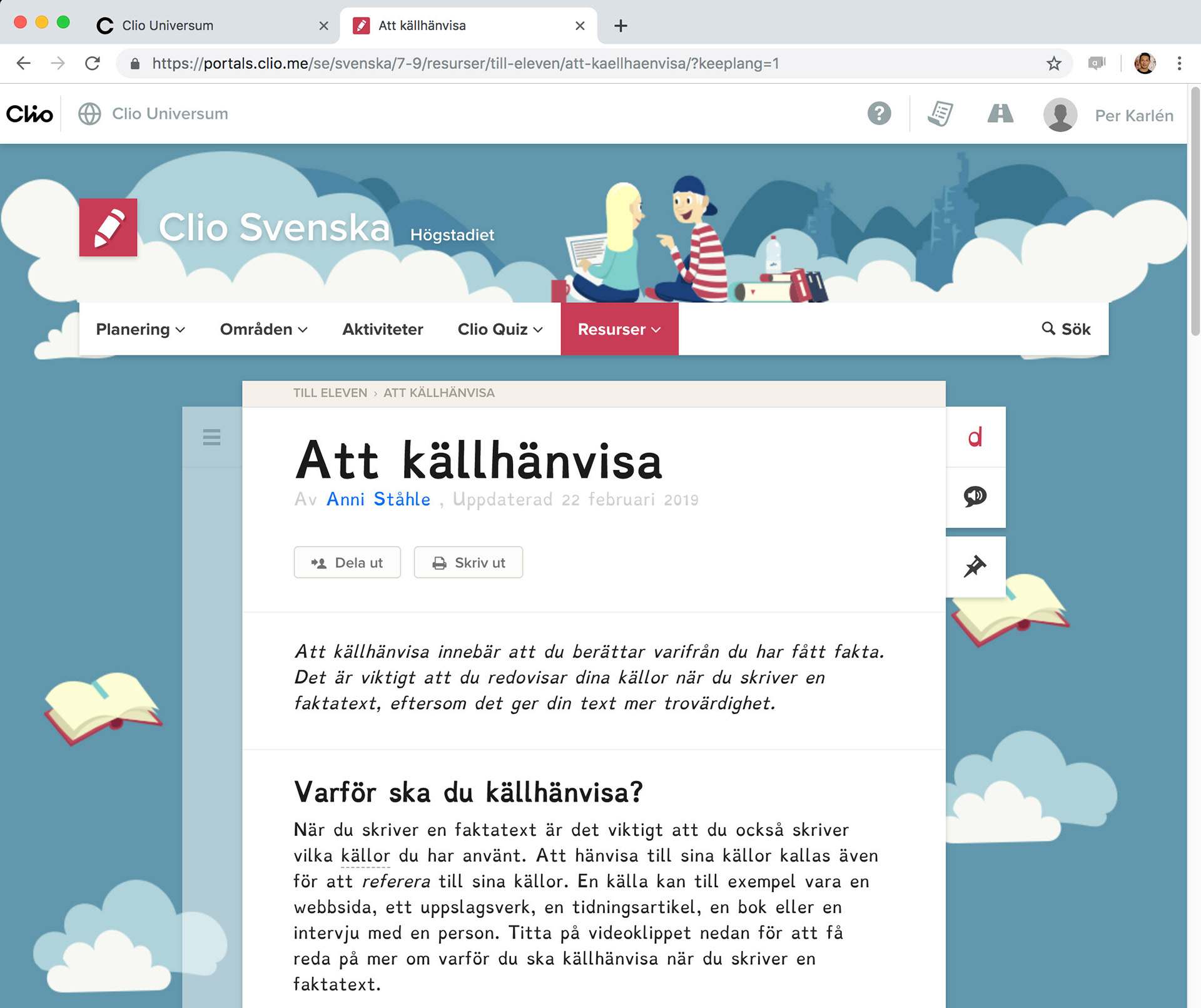Click the pushpin icon on sidebar
Viewport: 1201px width, 1008px height.
coord(975,566)
